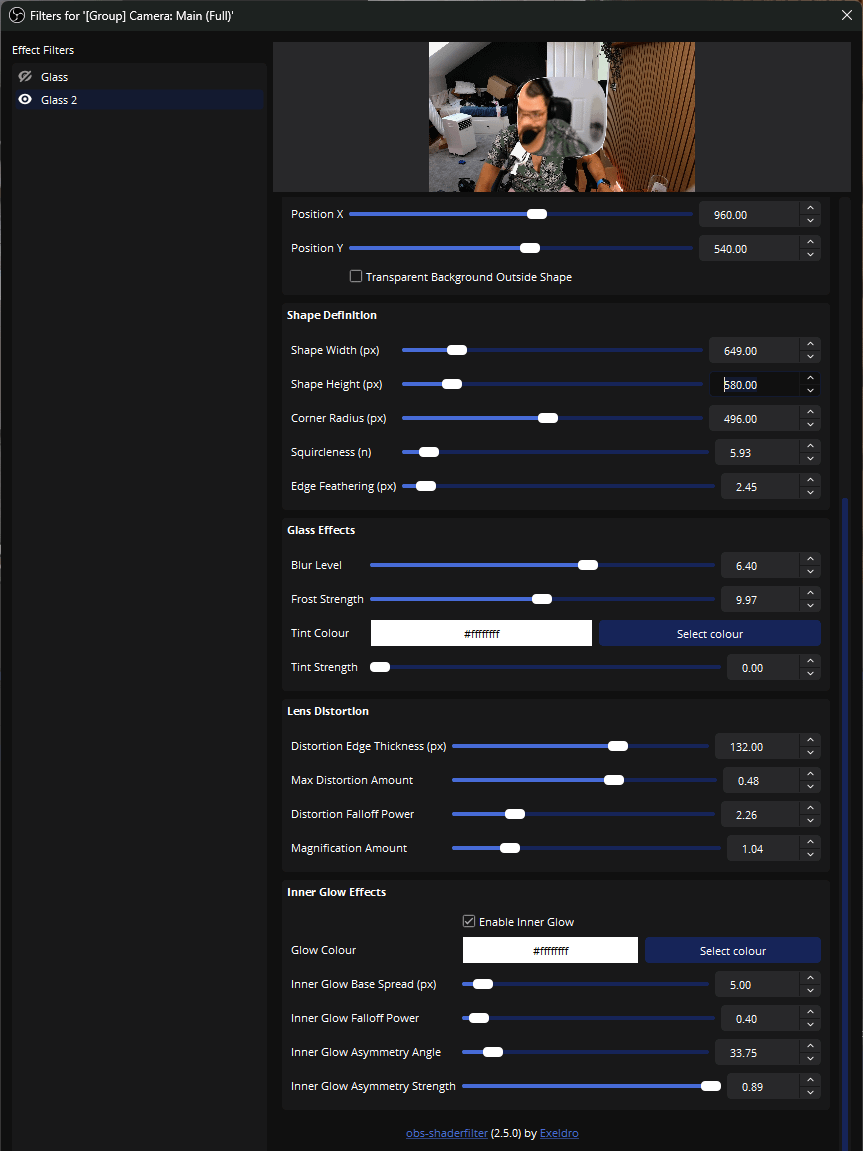Click the Frost Strength slider handle
863x1151 pixels.
542,599
